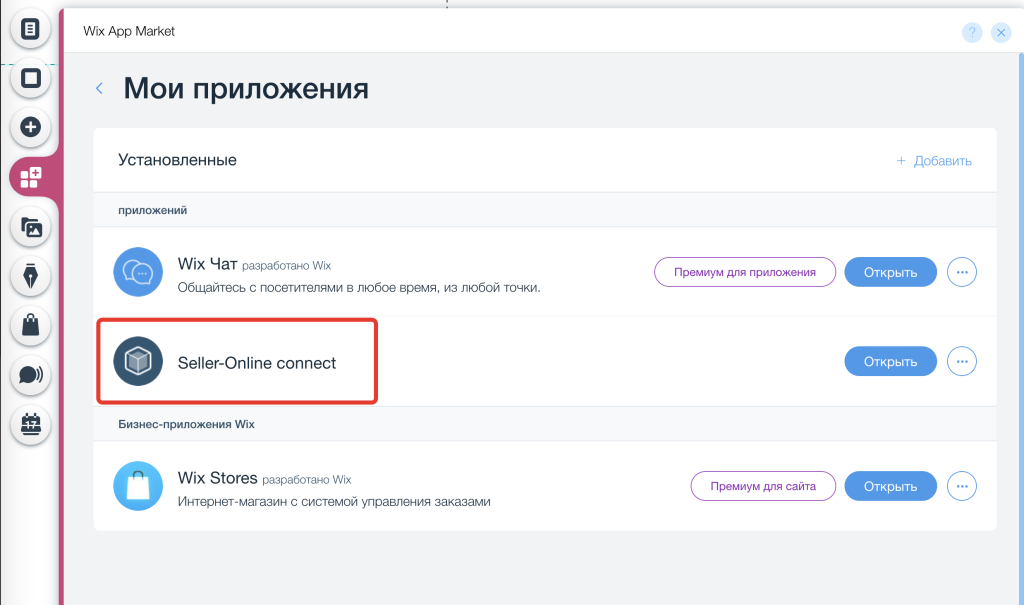Open the Chat speech bubble sidebar icon

tap(30, 375)
